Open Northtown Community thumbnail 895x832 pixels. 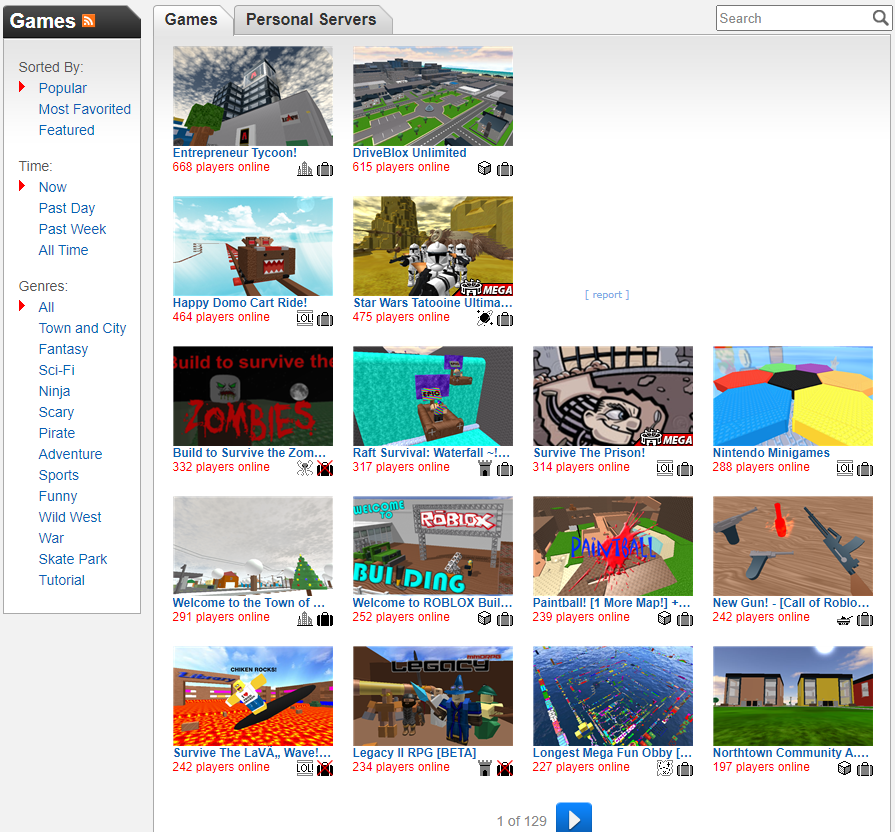click(x=793, y=696)
